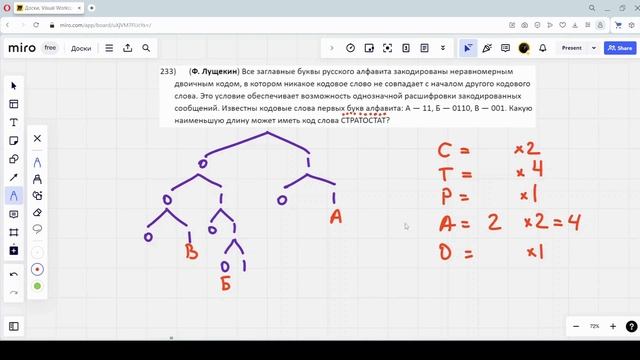Open the user avatar profile
640x360 pixels.
tap(524, 48)
